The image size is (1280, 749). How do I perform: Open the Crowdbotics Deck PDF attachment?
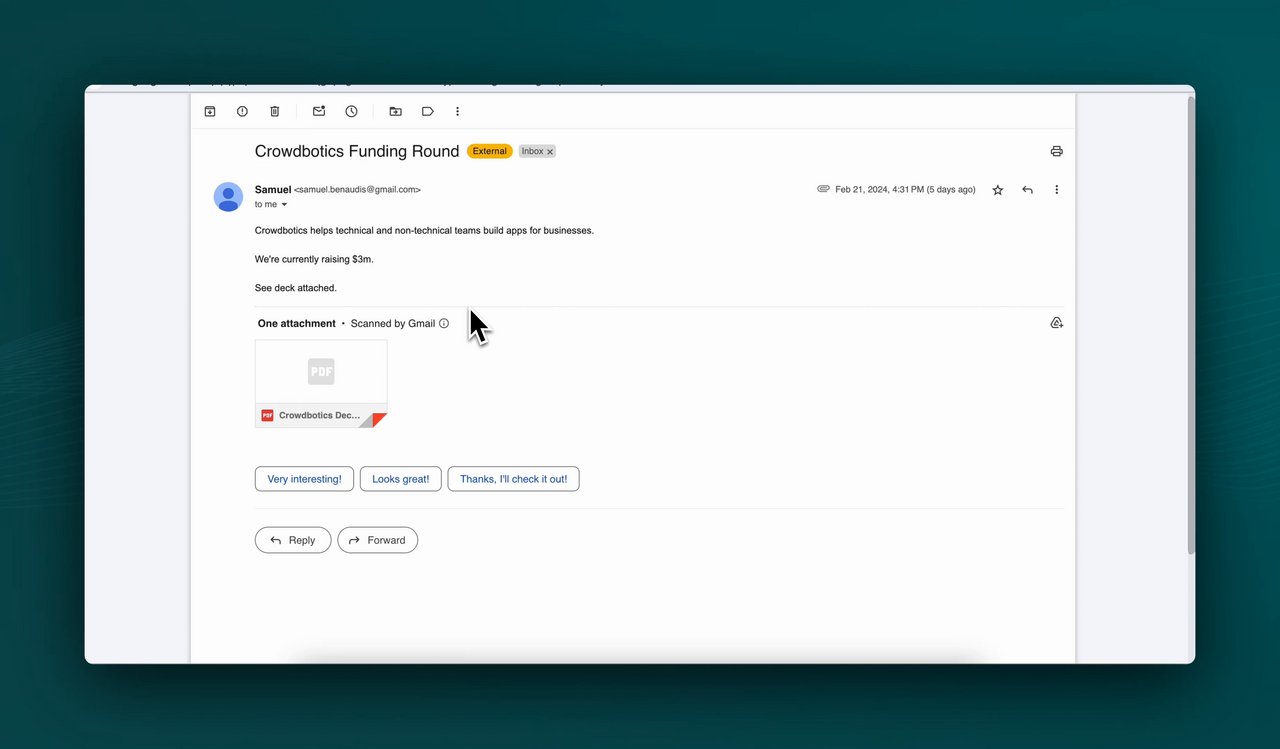tap(321, 384)
